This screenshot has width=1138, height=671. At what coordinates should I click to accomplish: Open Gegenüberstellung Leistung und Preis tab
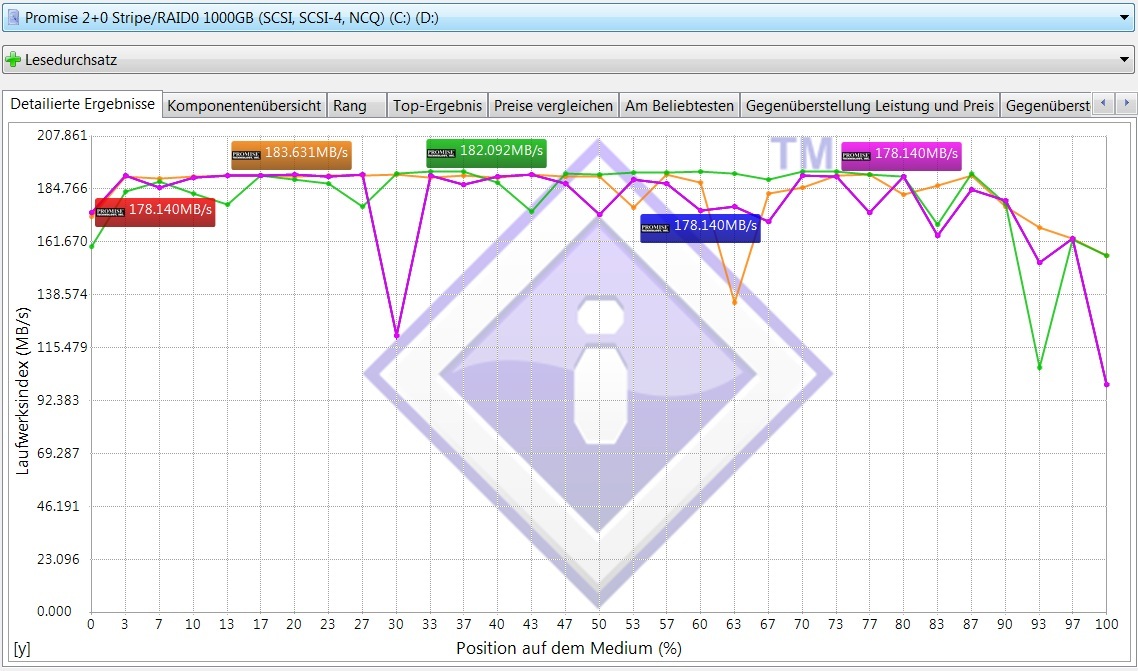869,106
